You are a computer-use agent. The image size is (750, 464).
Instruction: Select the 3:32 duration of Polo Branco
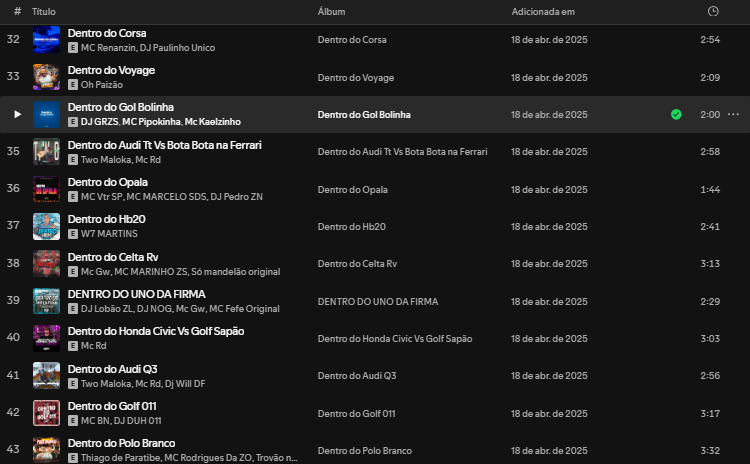point(710,451)
